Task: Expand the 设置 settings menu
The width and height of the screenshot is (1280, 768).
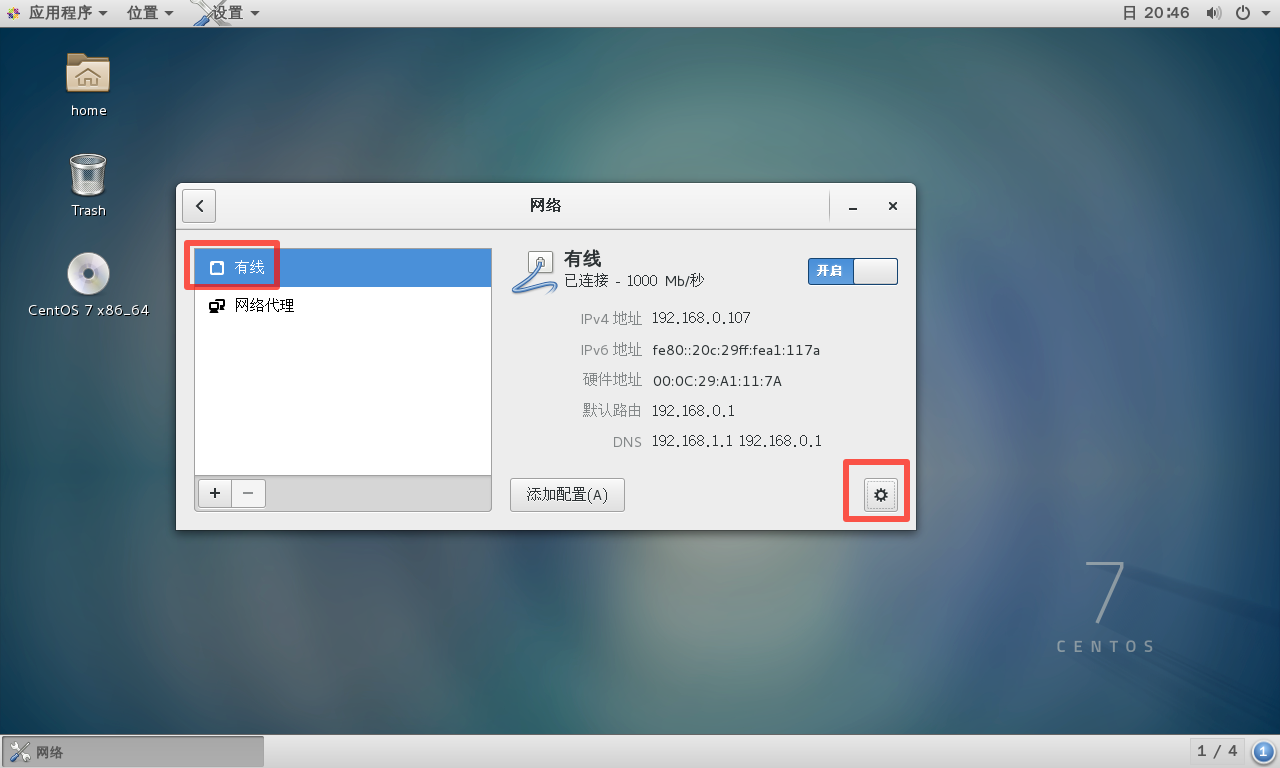Action: [226, 13]
